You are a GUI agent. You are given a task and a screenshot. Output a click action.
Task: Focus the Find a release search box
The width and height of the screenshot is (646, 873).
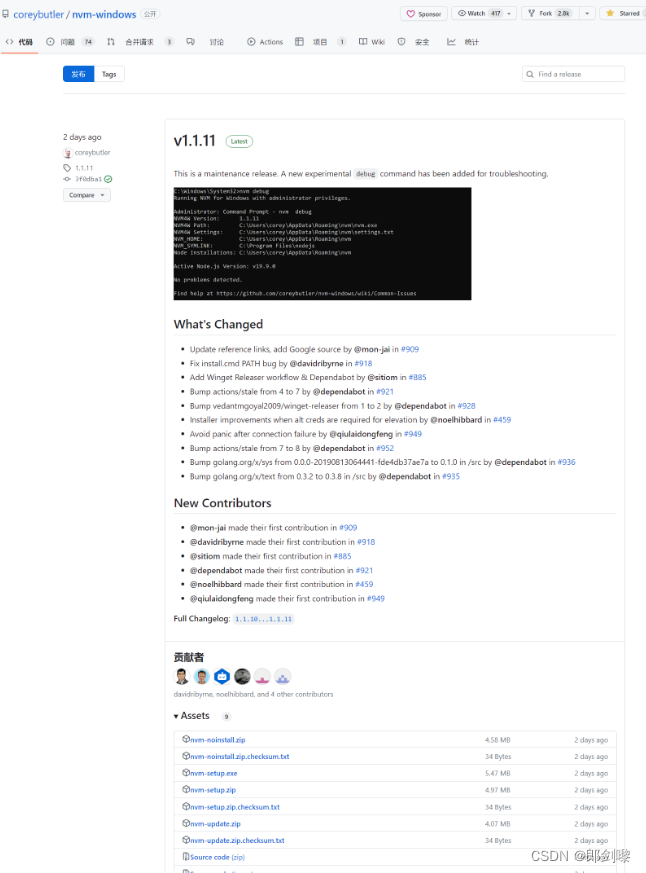pos(574,74)
